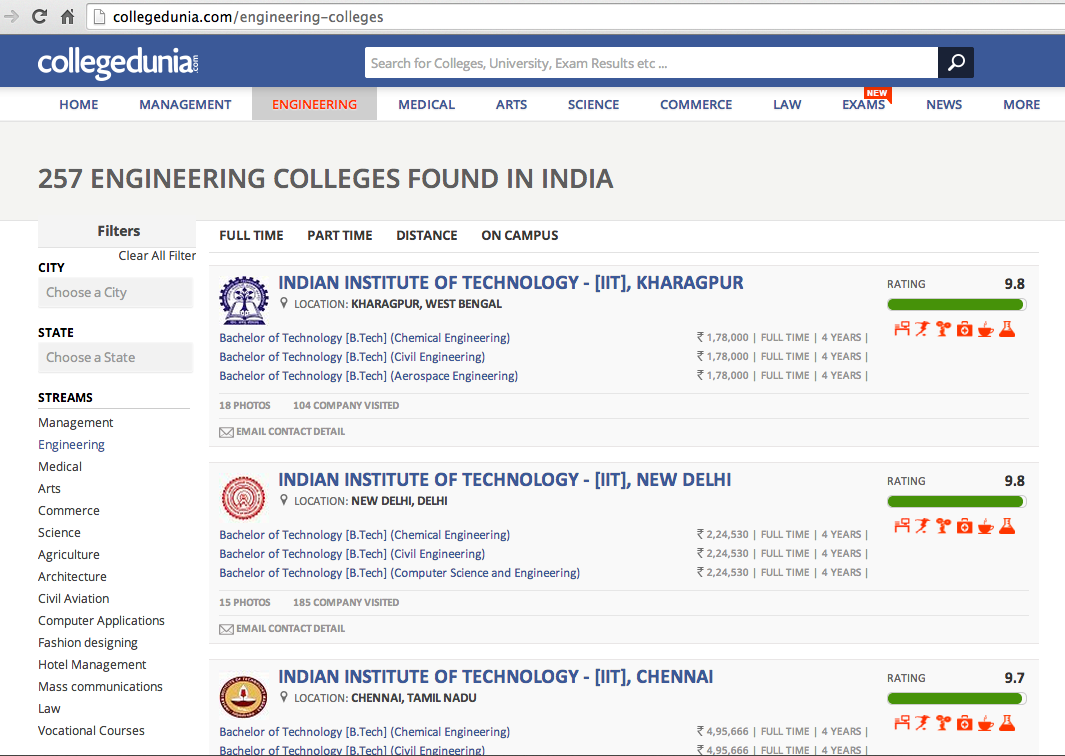The height and width of the screenshot is (756, 1065).
Task: Click the browser forward arrow
Action: tap(11, 16)
